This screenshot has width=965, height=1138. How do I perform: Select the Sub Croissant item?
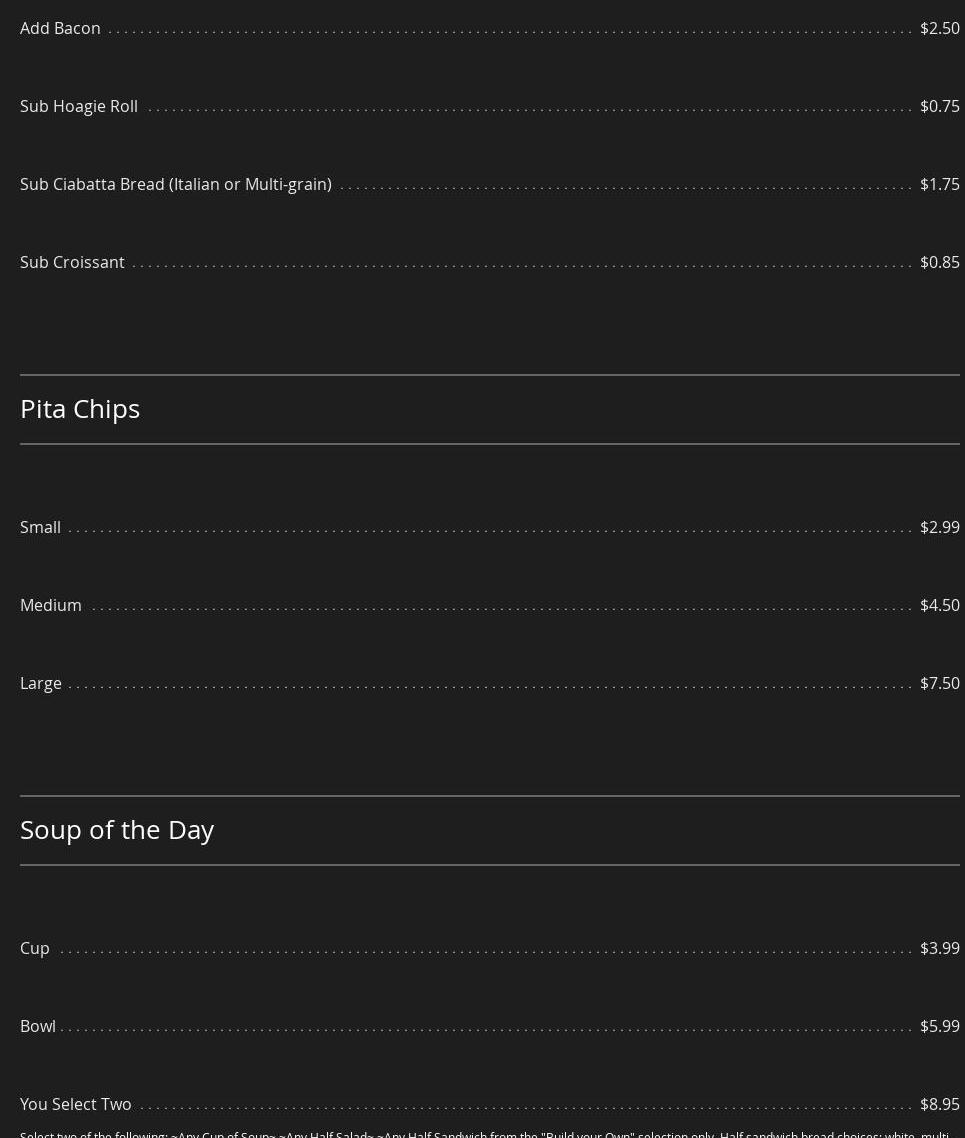click(72, 262)
